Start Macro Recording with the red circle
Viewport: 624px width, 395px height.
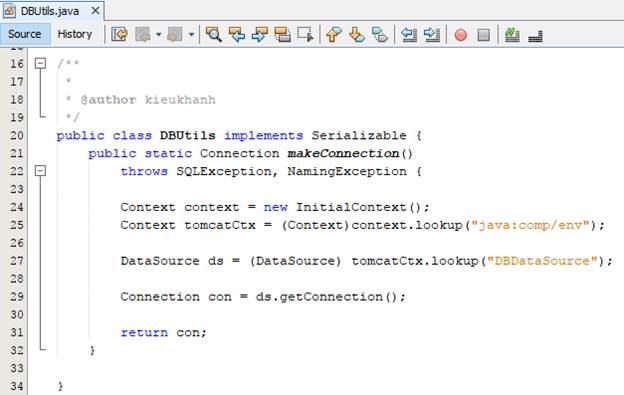[460, 35]
